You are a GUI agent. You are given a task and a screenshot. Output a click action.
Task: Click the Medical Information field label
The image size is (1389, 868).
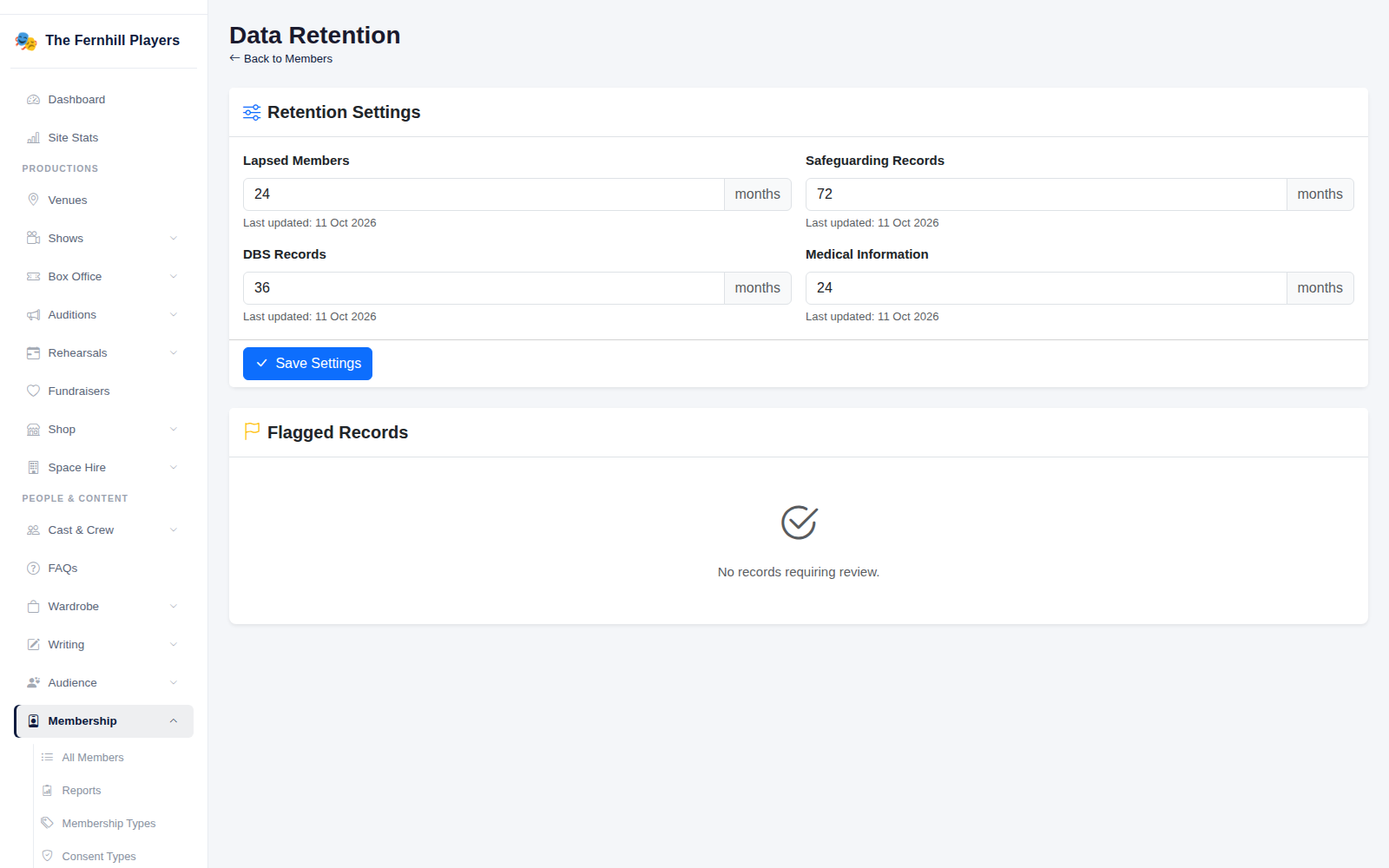866,254
